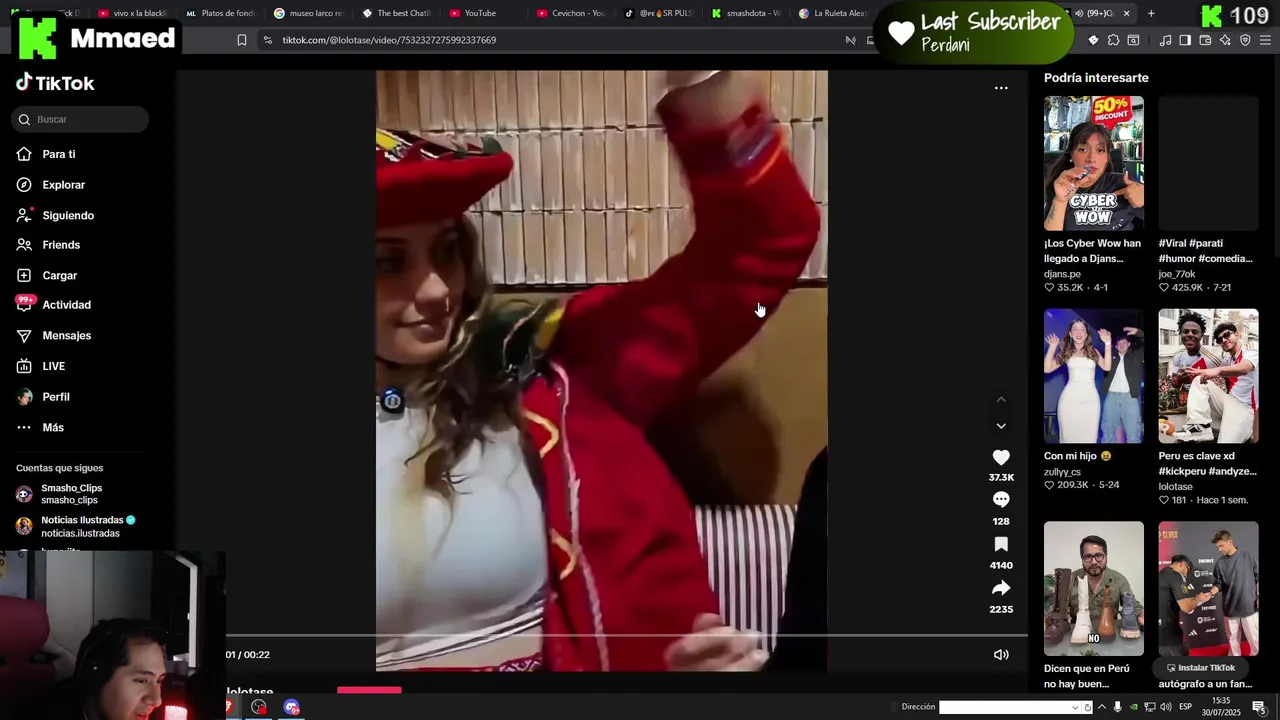Click the TikTok logo
Viewport: 1280px width, 720px height.
(55, 83)
